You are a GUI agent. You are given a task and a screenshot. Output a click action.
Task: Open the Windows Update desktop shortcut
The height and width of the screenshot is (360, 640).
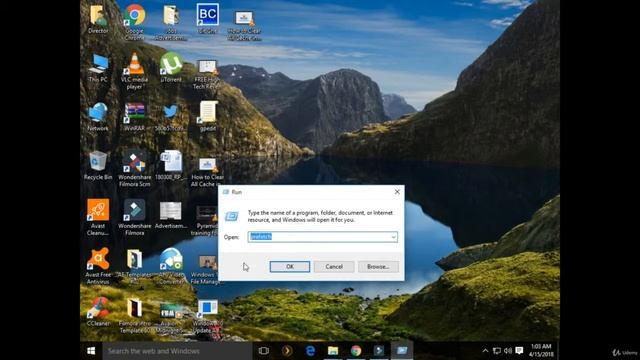(x=207, y=316)
